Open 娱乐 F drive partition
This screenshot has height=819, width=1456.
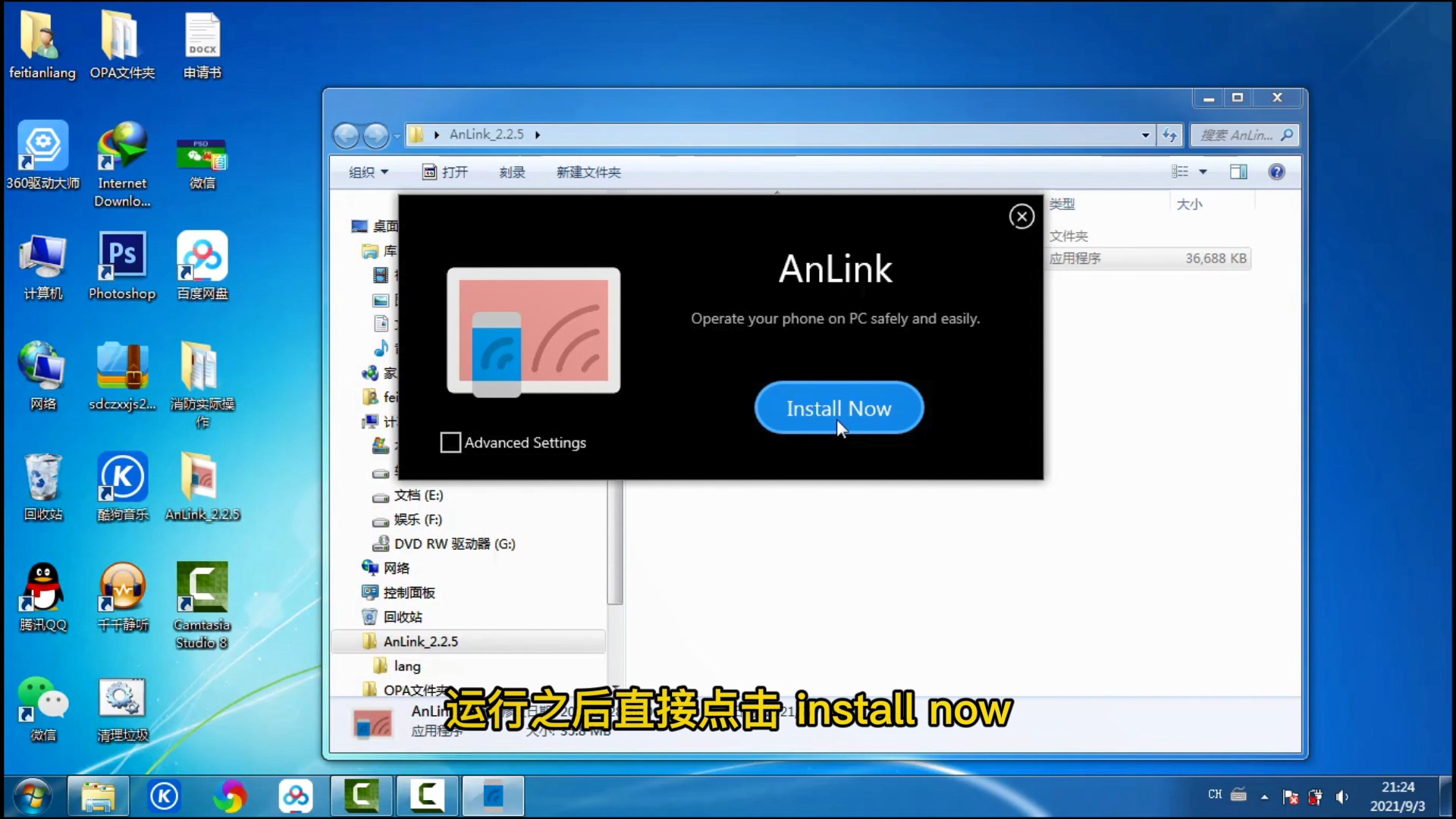coord(418,518)
